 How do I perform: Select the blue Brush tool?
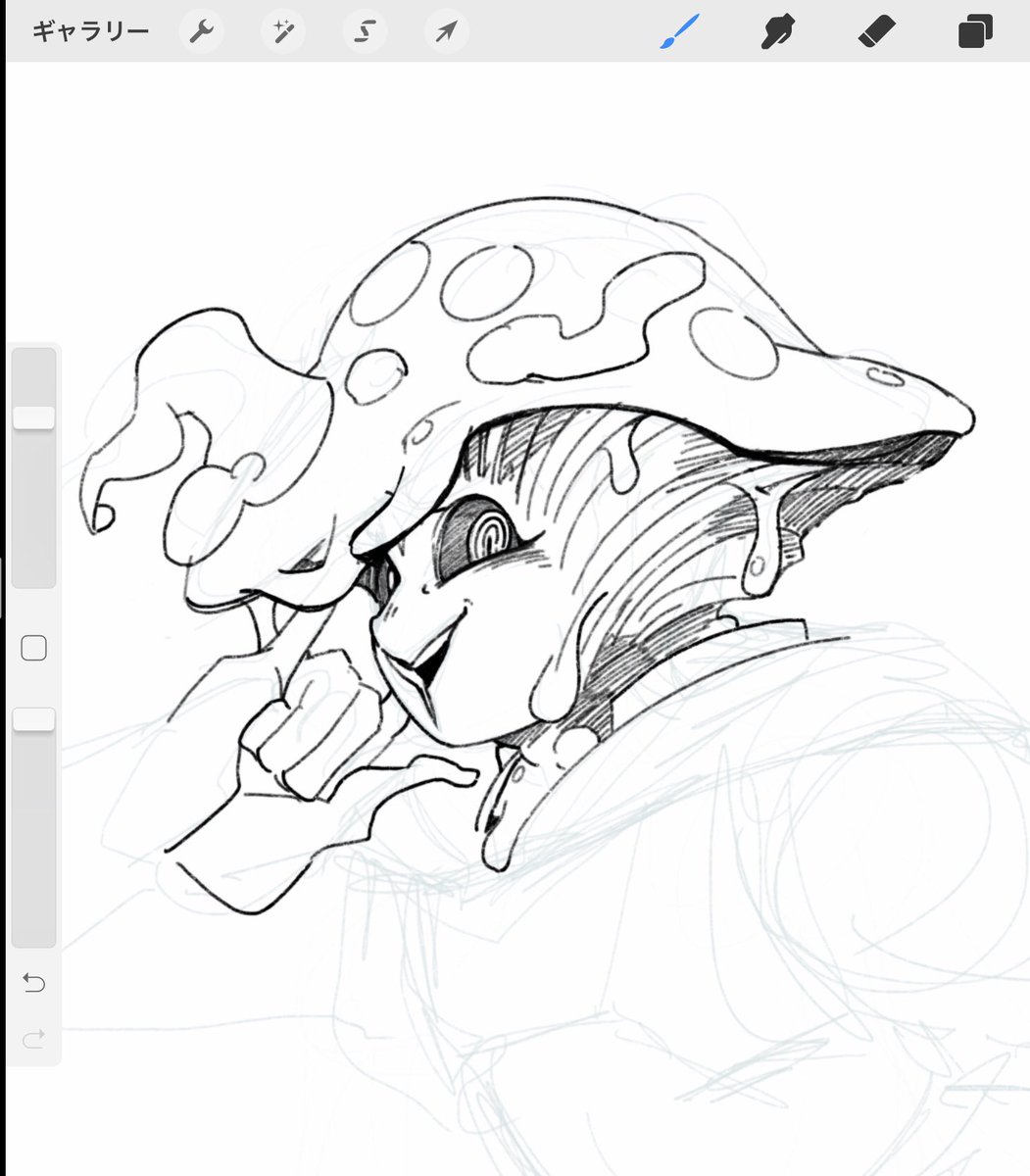[678, 31]
